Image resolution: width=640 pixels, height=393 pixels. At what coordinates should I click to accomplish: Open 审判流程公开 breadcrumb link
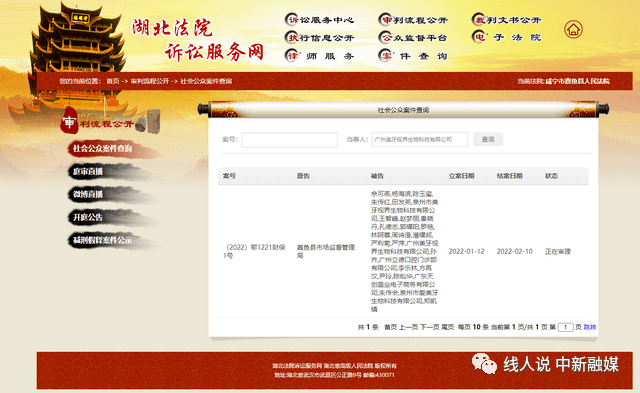(150, 81)
